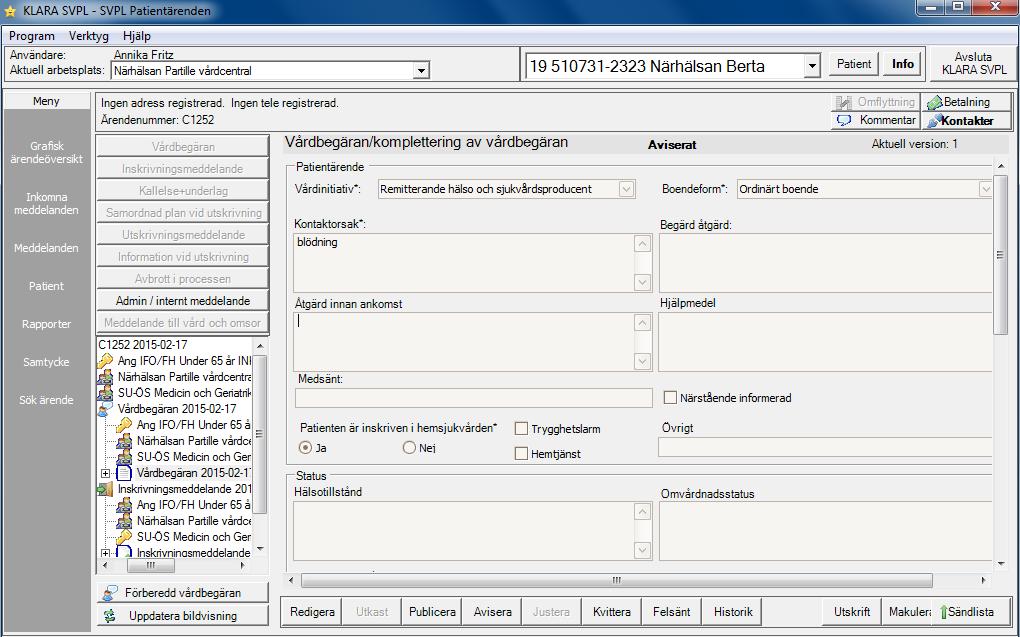Image resolution: width=1020 pixels, height=637 pixels.
Task: Click people icon beside Ang IFO/FH Under 65 row
Action: point(124,505)
